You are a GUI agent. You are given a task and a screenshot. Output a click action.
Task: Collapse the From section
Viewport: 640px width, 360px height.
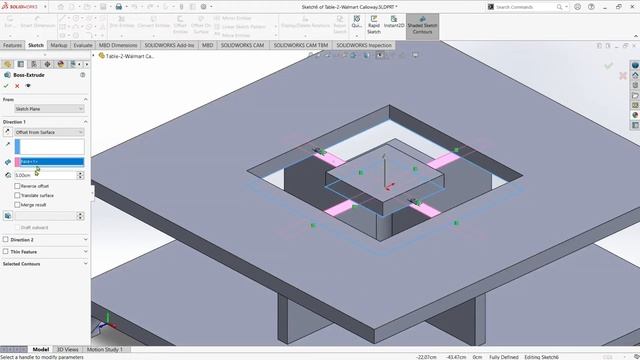click(85, 99)
